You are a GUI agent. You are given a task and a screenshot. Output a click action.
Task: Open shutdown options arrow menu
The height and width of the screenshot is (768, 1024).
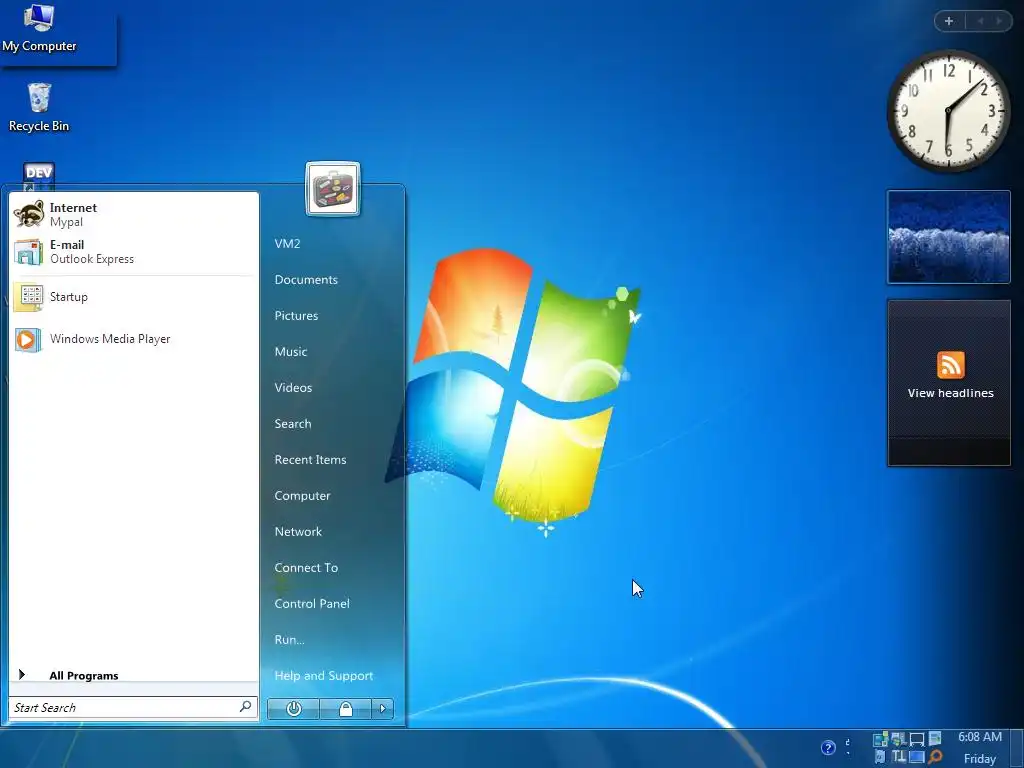tap(383, 709)
